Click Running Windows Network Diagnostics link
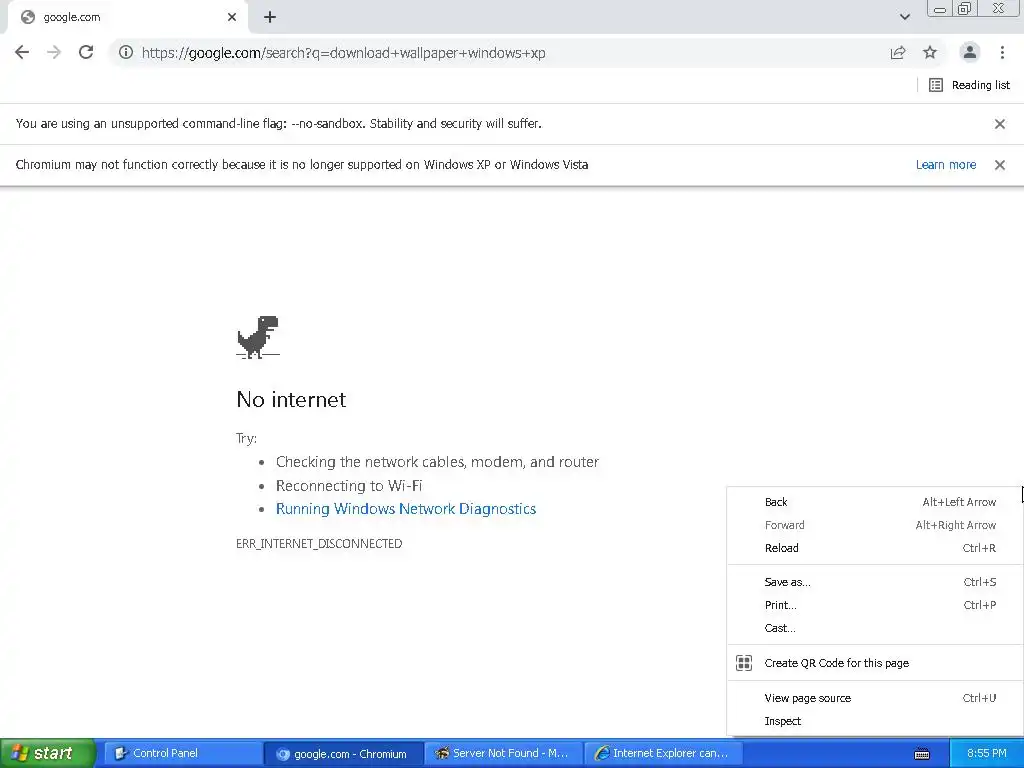This screenshot has width=1024, height=768. tap(406, 509)
